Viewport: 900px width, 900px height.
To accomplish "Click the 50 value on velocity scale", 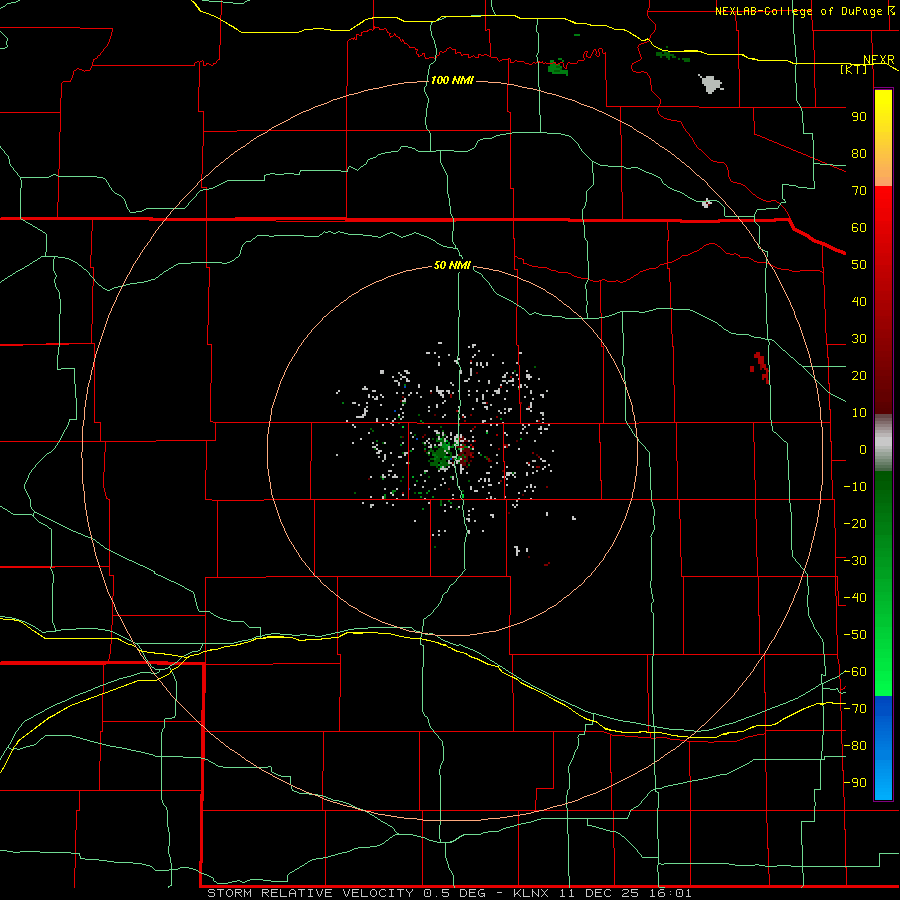I will pos(859,265).
